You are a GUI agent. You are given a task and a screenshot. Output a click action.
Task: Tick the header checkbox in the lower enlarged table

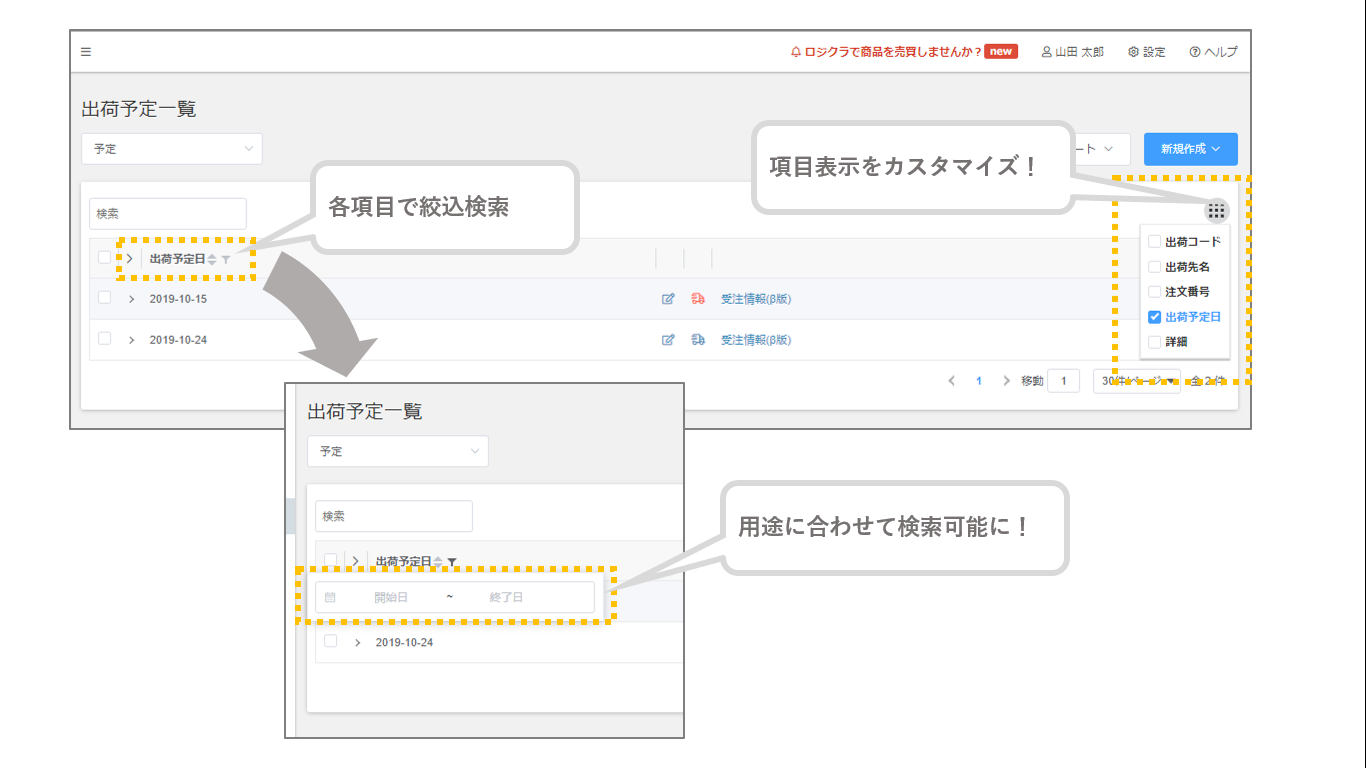click(330, 561)
